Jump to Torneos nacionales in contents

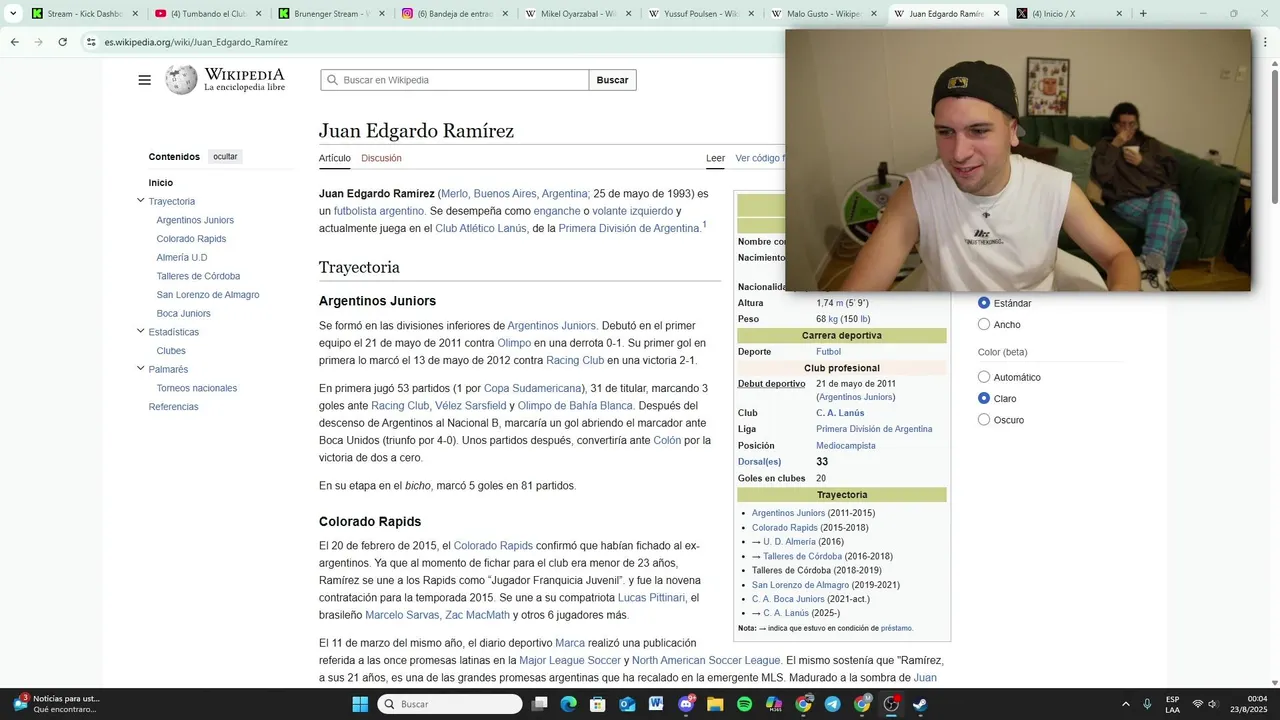pyautogui.click(x=197, y=388)
